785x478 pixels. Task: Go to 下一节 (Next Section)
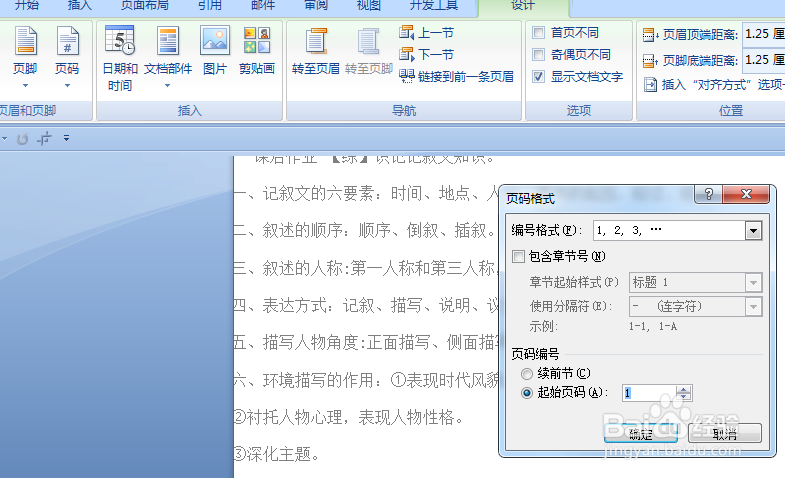click(427, 55)
